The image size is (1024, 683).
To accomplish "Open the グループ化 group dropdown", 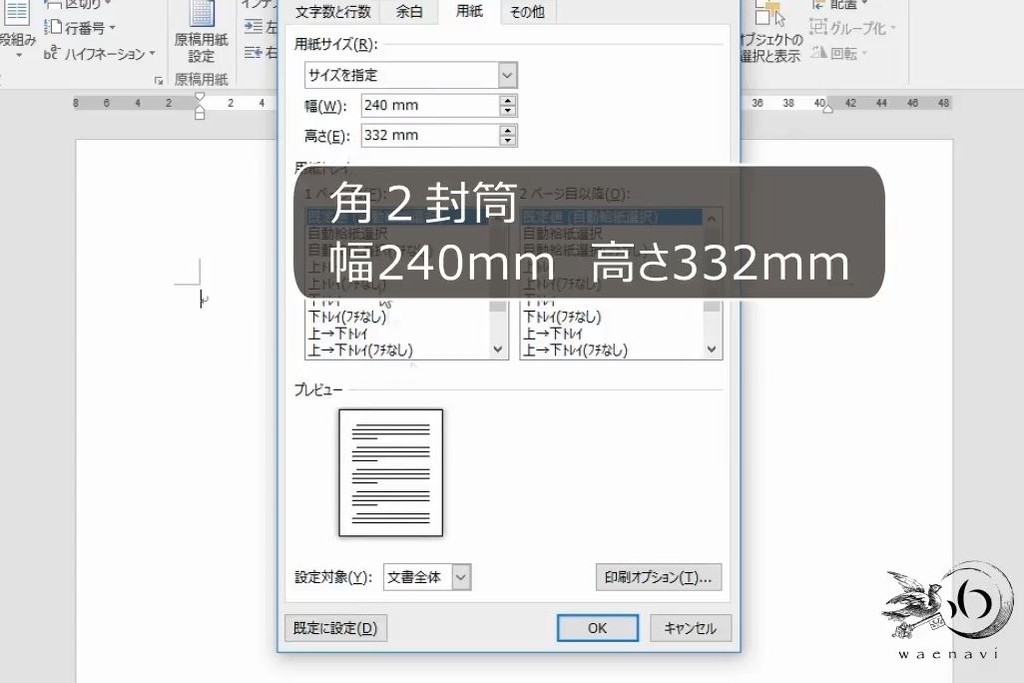I will (x=852, y=28).
